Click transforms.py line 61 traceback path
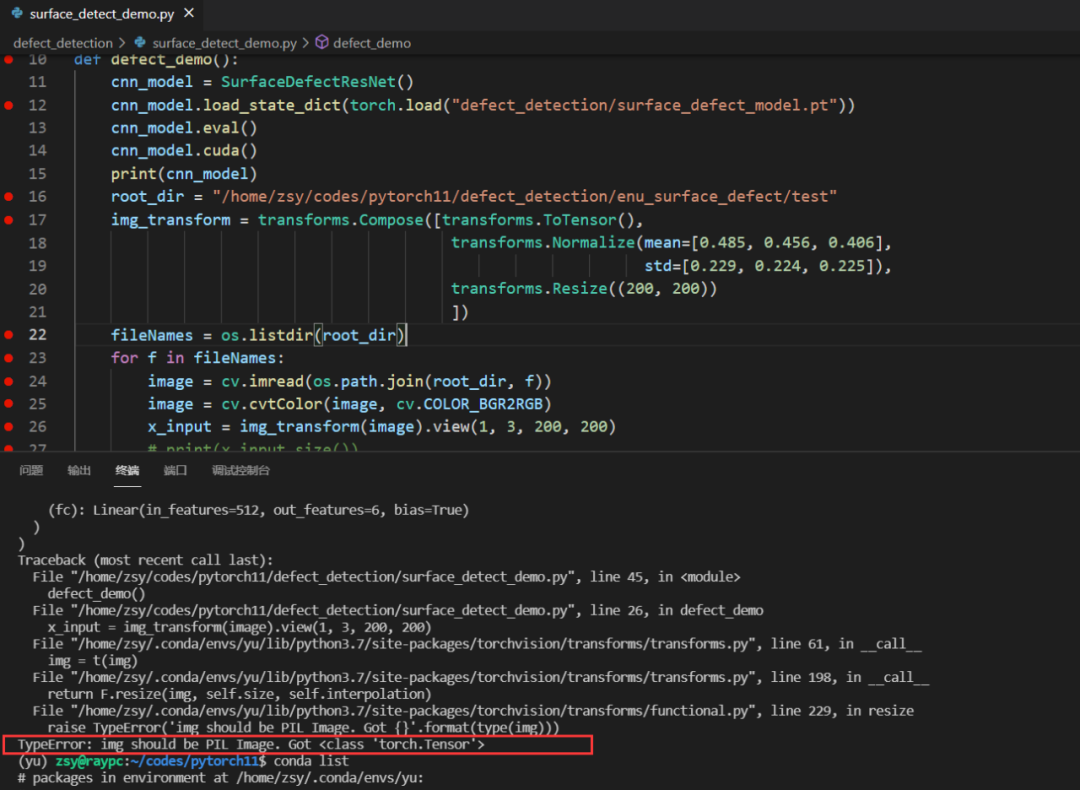 (x=413, y=644)
